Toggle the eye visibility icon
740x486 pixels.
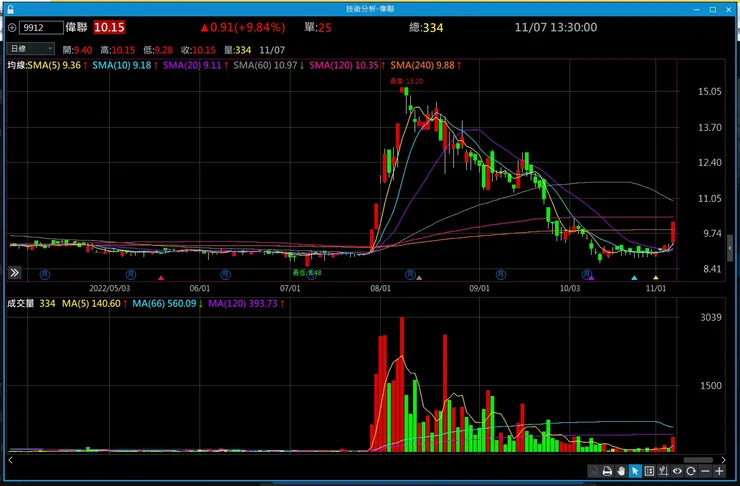click(677, 471)
